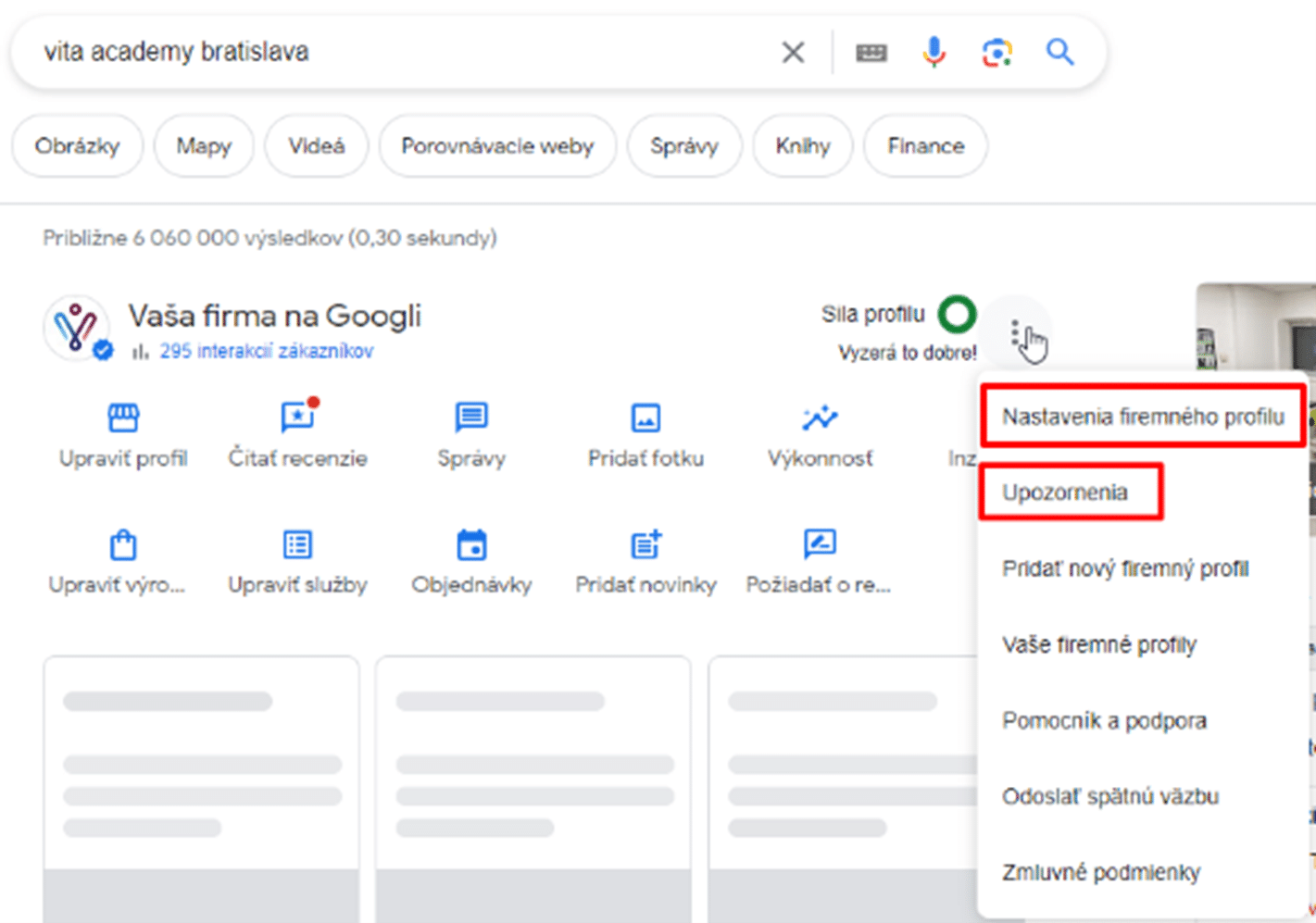Start voice search with the microphone icon

pyautogui.click(x=934, y=52)
